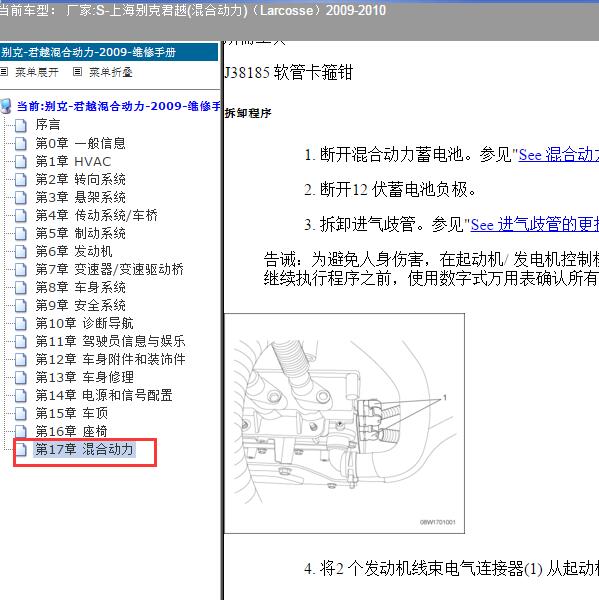Follow the See 混合动力 battery link
Viewport: 599px width, 600px height.
[558, 155]
